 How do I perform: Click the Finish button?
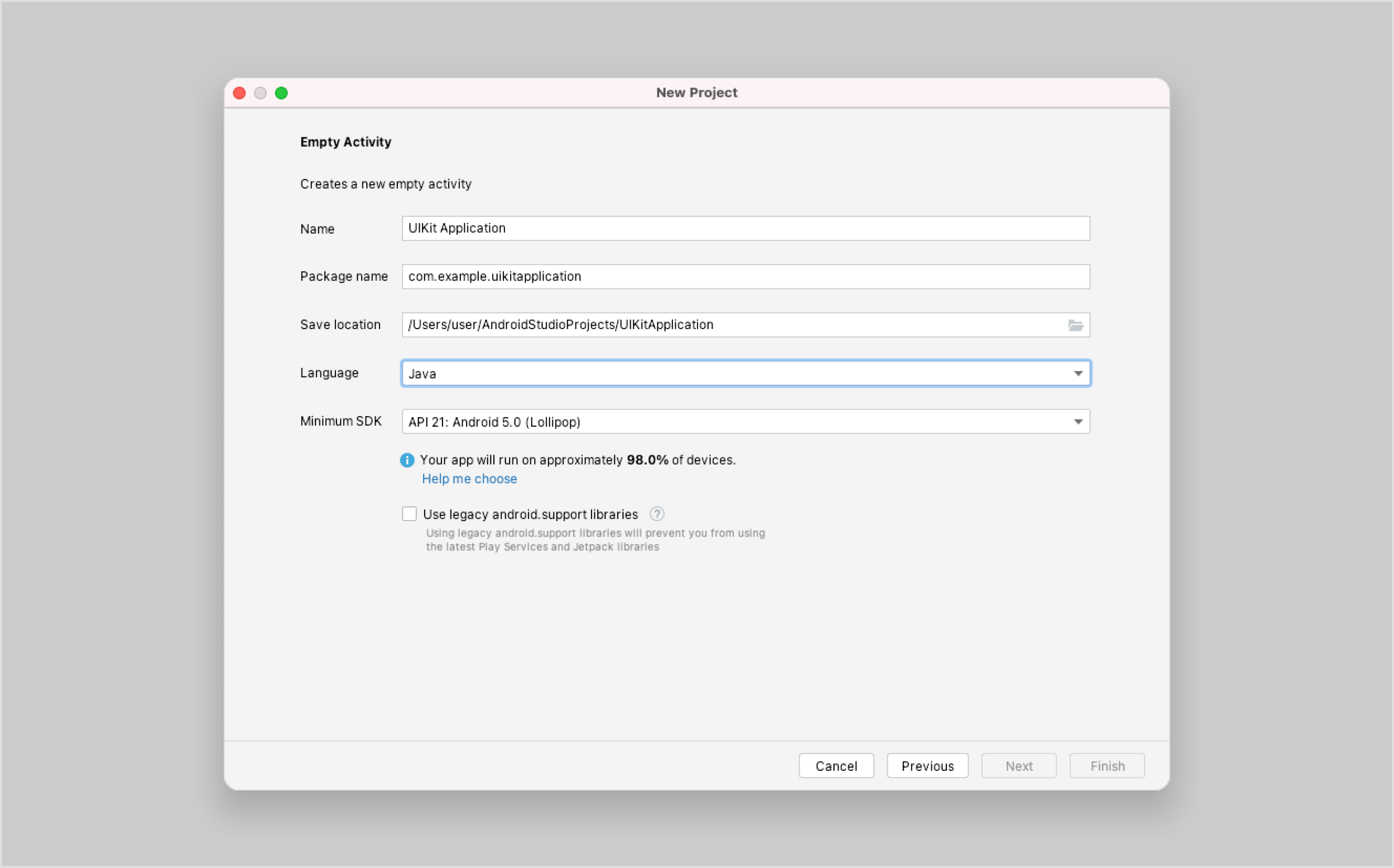1106,765
